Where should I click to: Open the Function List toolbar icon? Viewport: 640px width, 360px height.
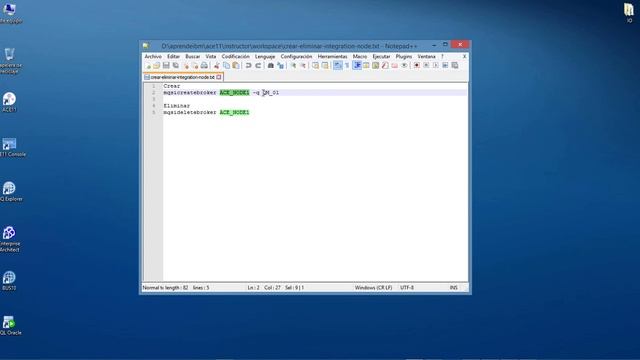pyautogui.click(x=385, y=66)
